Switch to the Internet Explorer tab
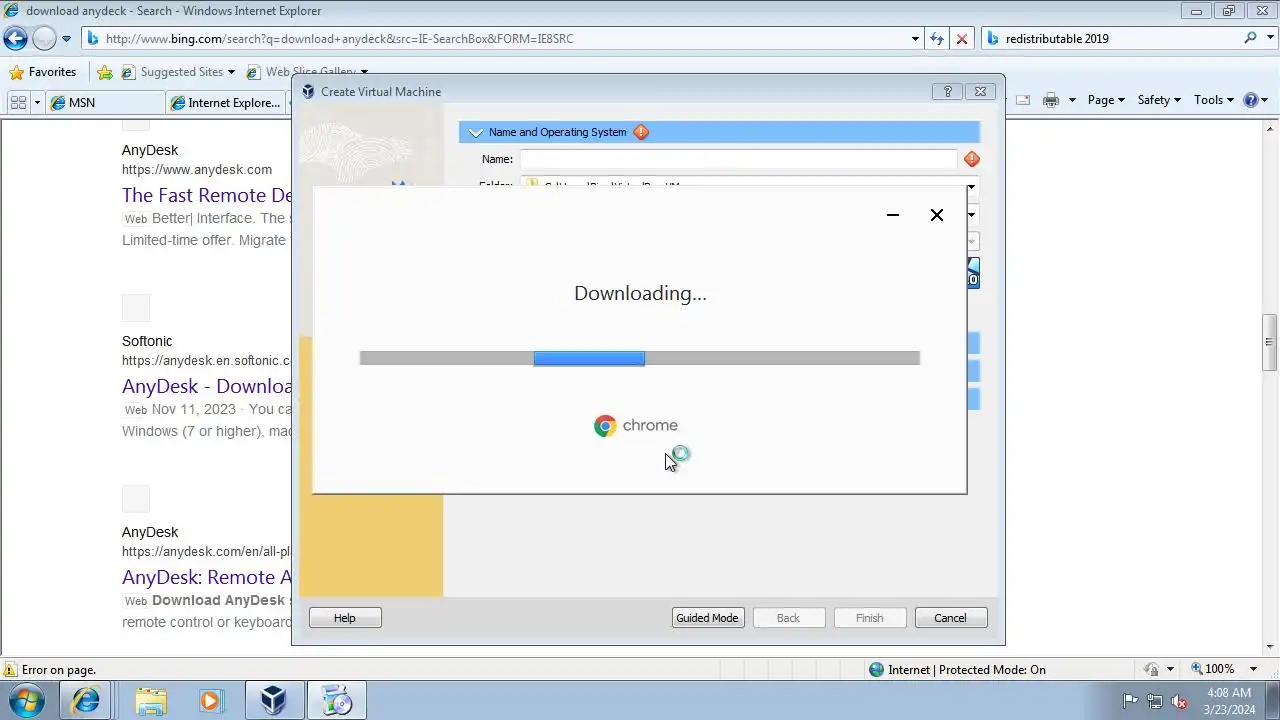The image size is (1280, 720). [x=227, y=102]
